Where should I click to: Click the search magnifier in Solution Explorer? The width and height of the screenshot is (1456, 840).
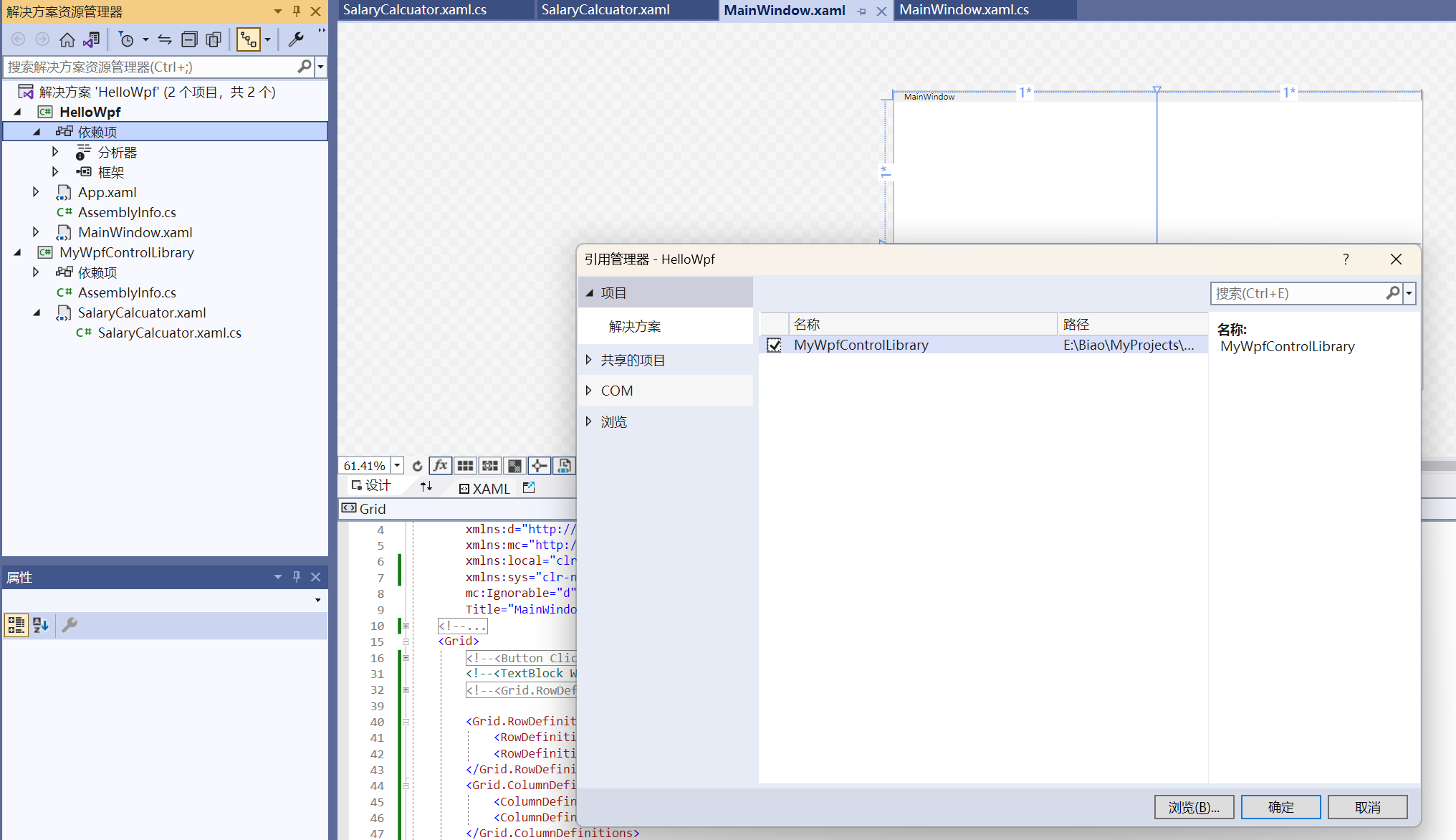[305, 67]
